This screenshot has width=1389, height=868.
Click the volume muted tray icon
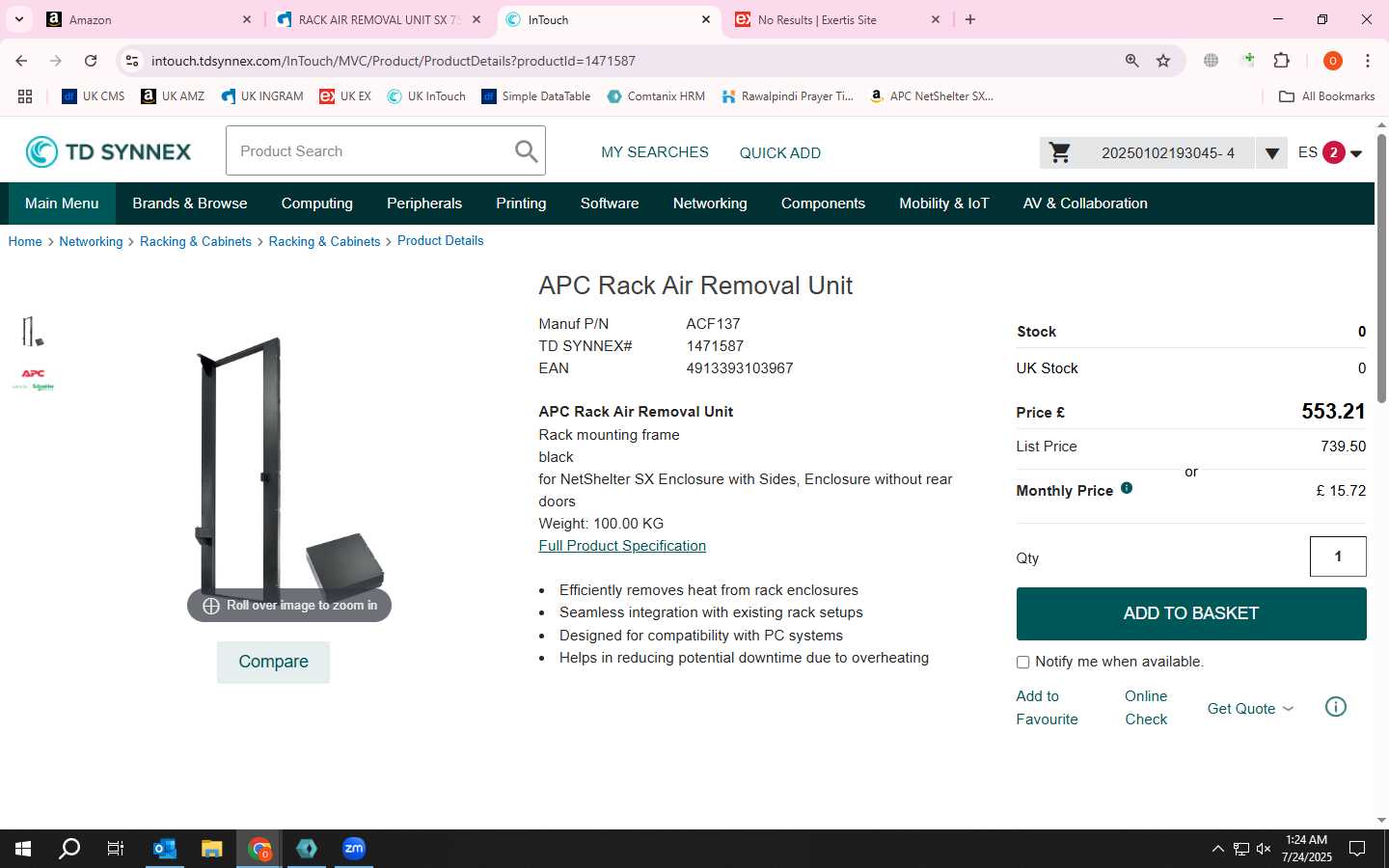(x=1264, y=849)
